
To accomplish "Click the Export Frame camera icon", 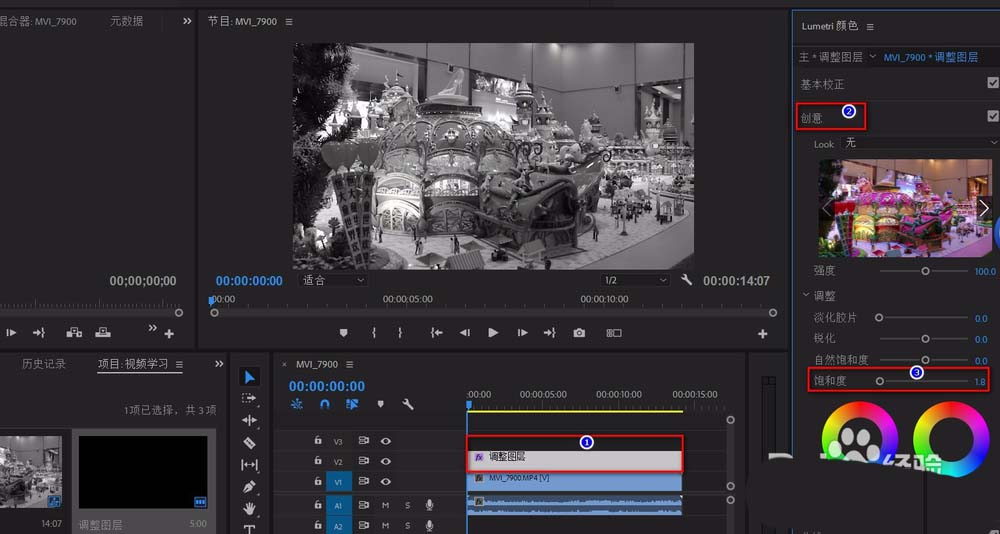I will pyautogui.click(x=579, y=333).
